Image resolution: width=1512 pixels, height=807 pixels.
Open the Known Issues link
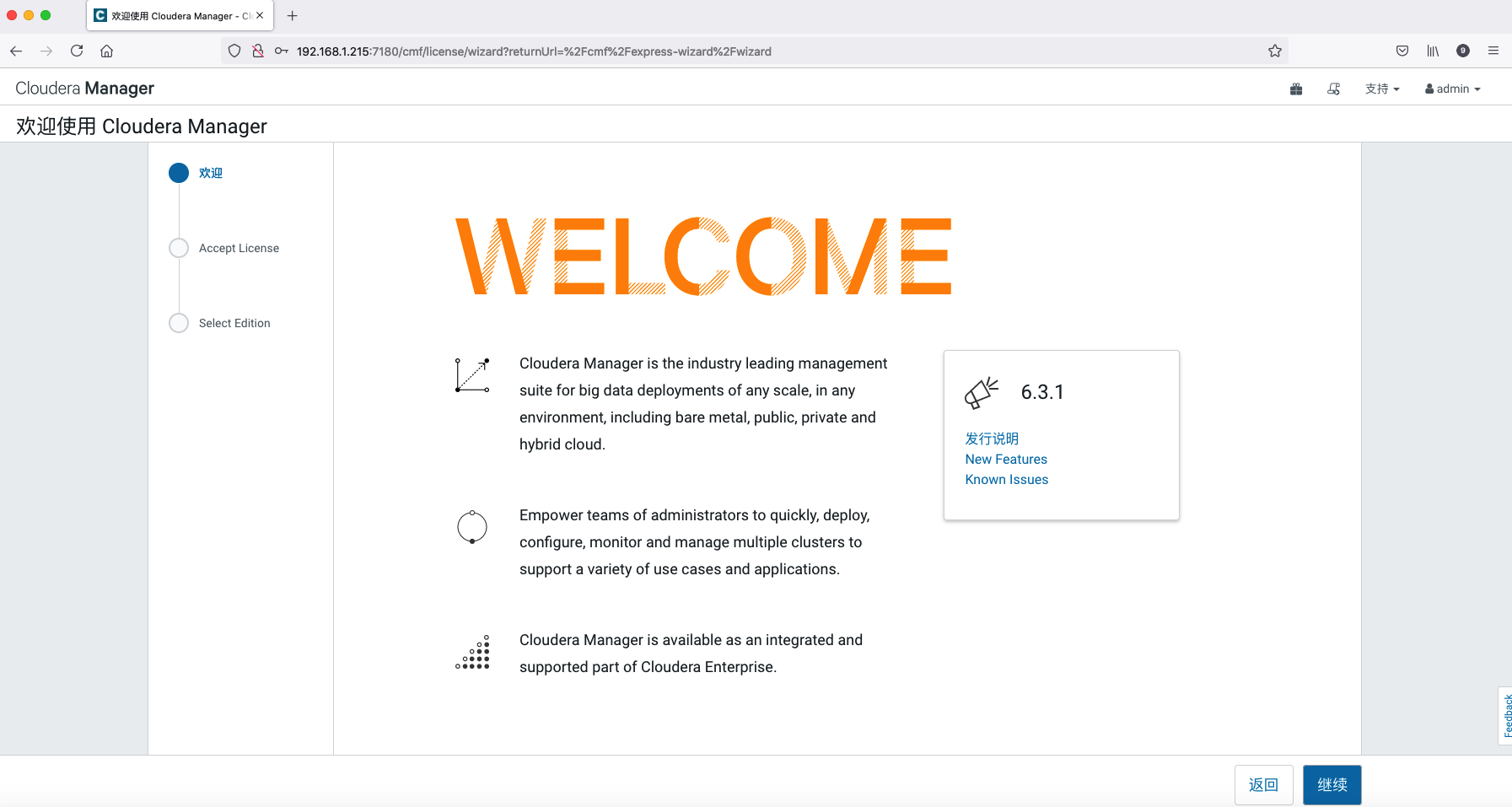(x=1007, y=479)
